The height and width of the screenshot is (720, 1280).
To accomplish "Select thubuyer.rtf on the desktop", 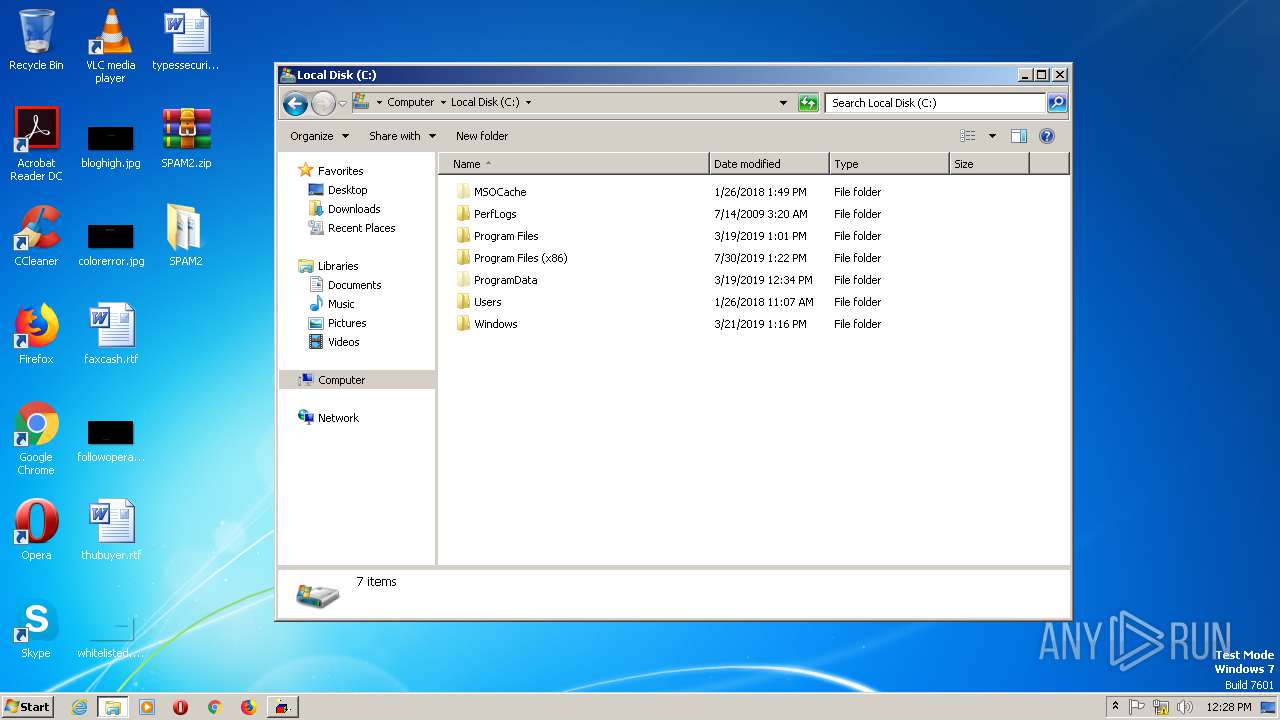I will tap(110, 530).
